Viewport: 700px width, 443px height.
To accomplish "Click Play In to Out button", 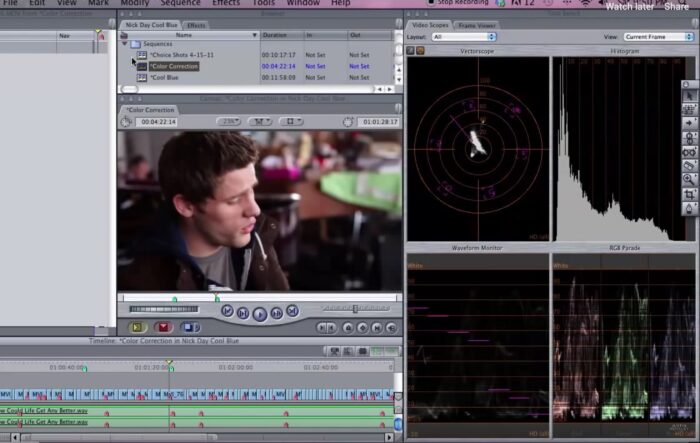I will coord(243,313).
